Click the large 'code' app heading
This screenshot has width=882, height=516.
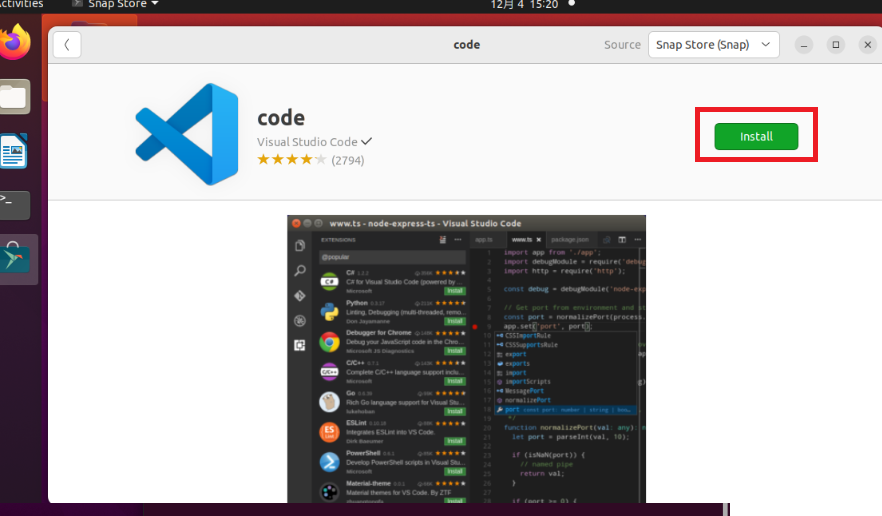click(x=281, y=118)
